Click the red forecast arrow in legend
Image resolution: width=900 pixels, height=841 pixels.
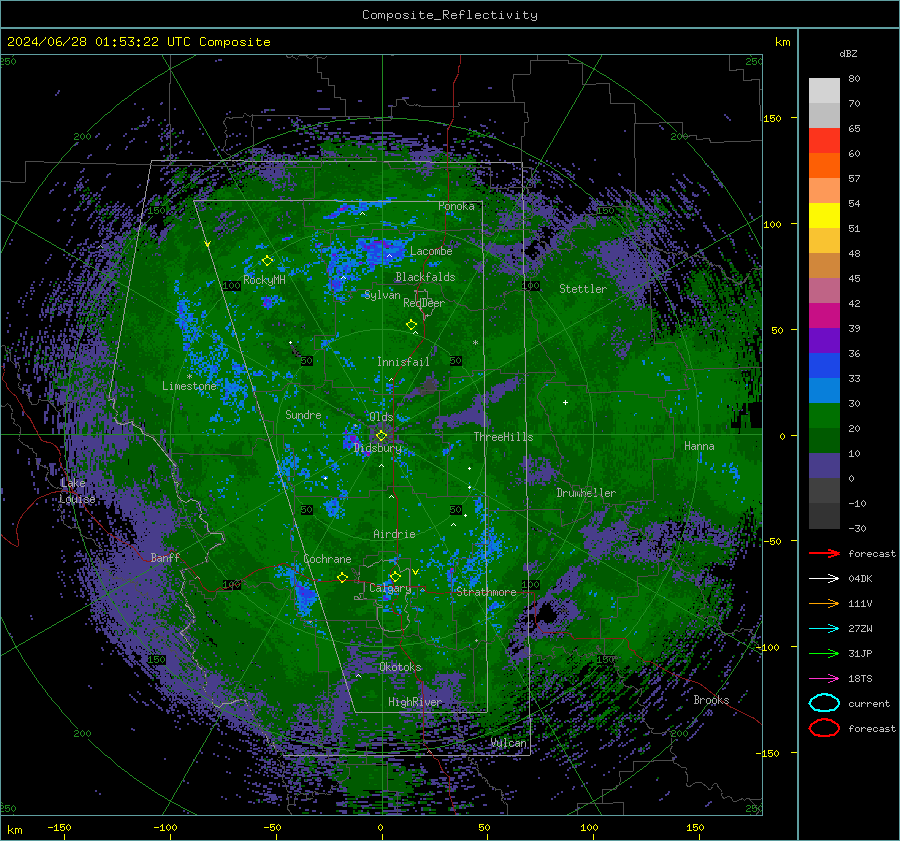(824, 553)
